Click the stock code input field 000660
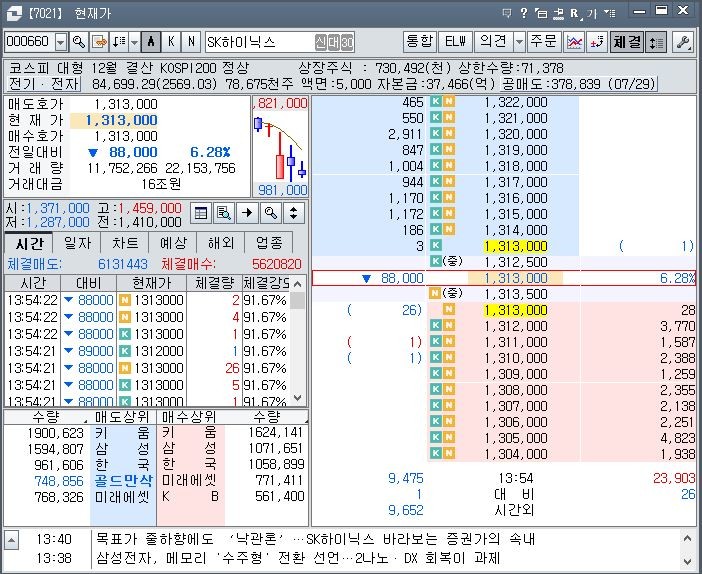This screenshot has width=702, height=574. pos(30,42)
